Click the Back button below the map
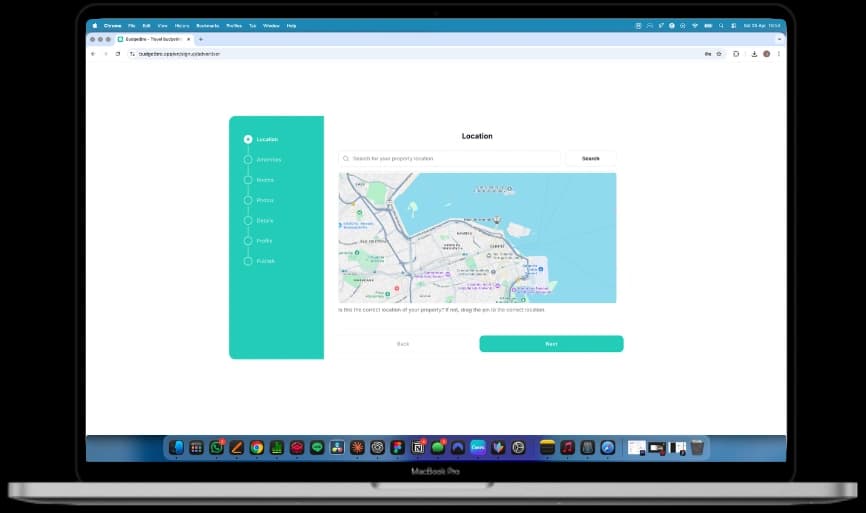This screenshot has height=513, width=866. point(403,344)
